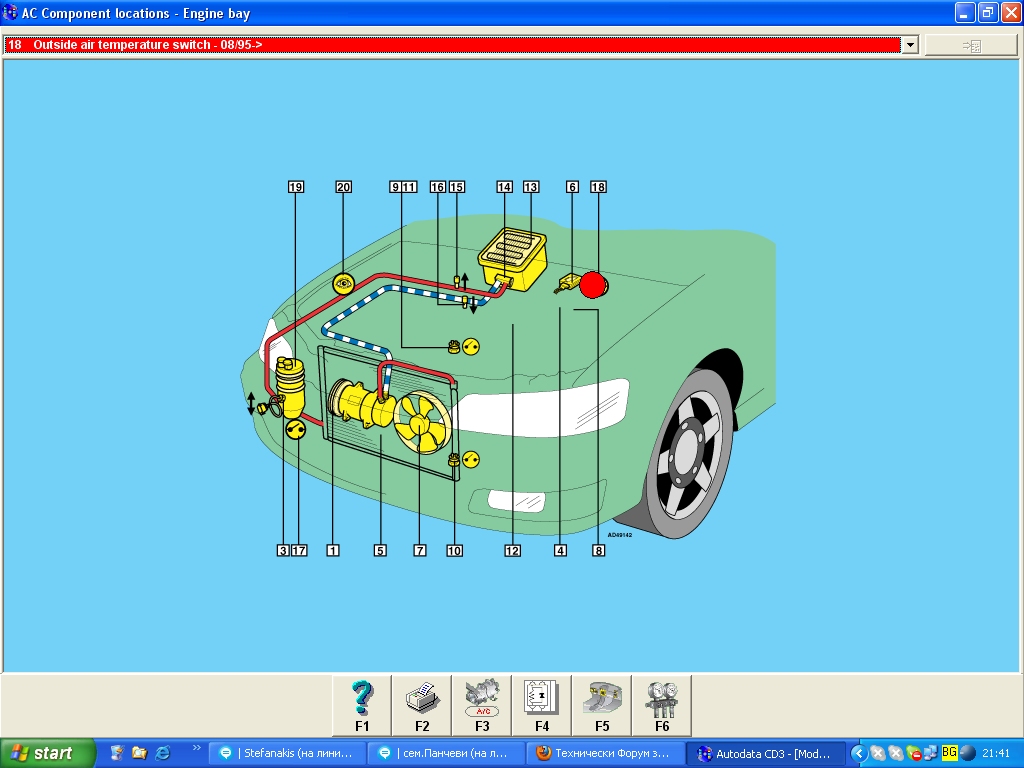Click the BG language indicator in tray
Image resolution: width=1024 pixels, height=768 pixels.
point(949,752)
